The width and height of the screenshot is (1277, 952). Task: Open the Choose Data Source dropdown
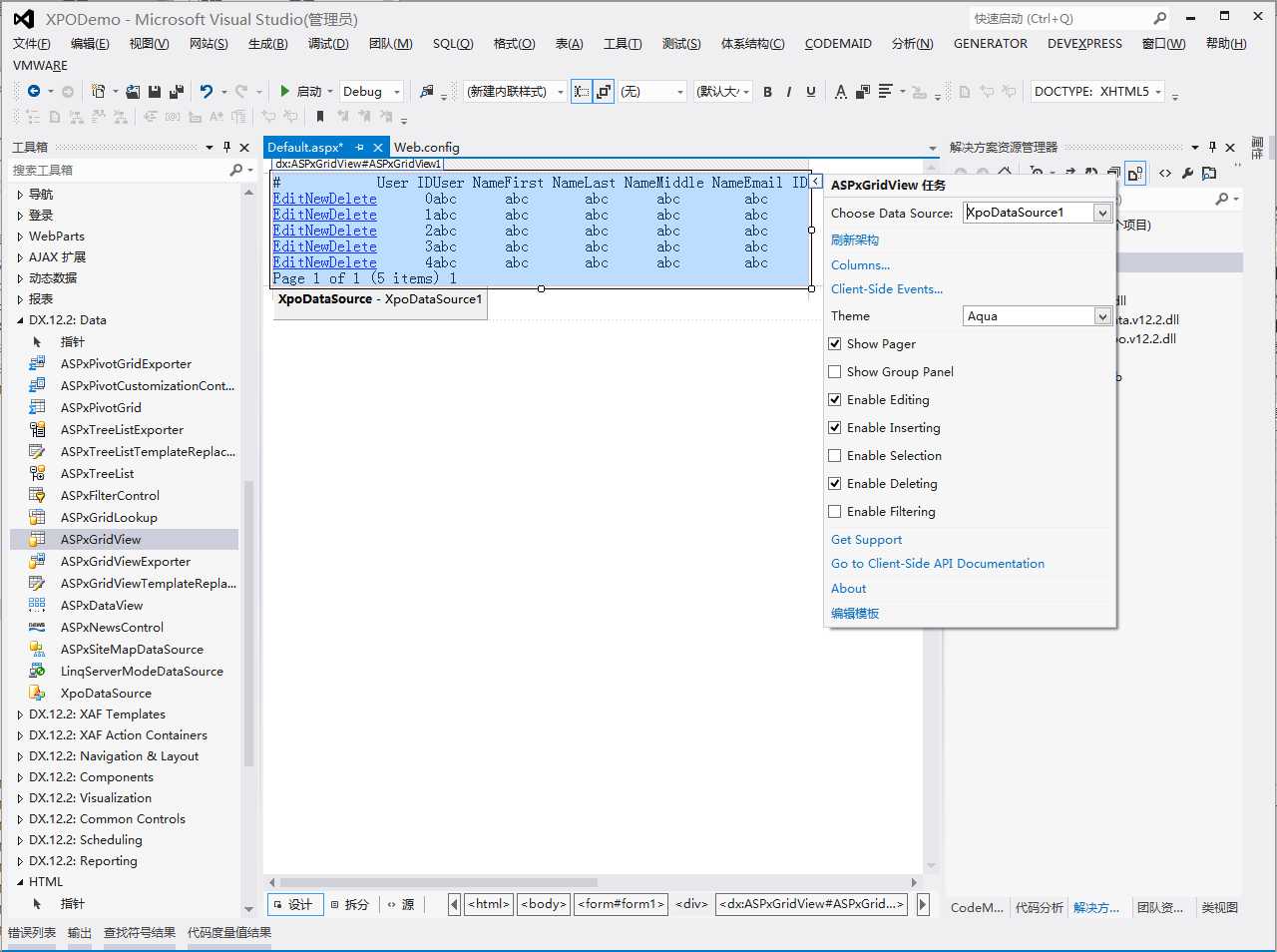(1102, 213)
